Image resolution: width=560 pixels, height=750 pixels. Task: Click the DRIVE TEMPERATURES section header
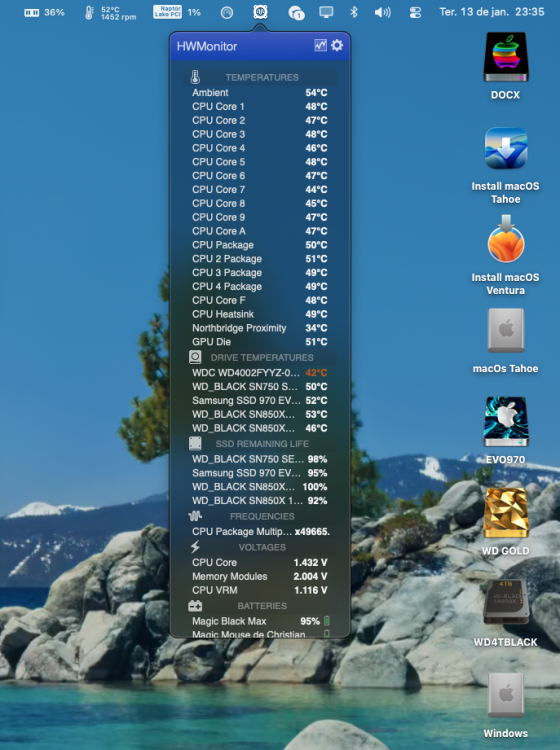(260, 357)
